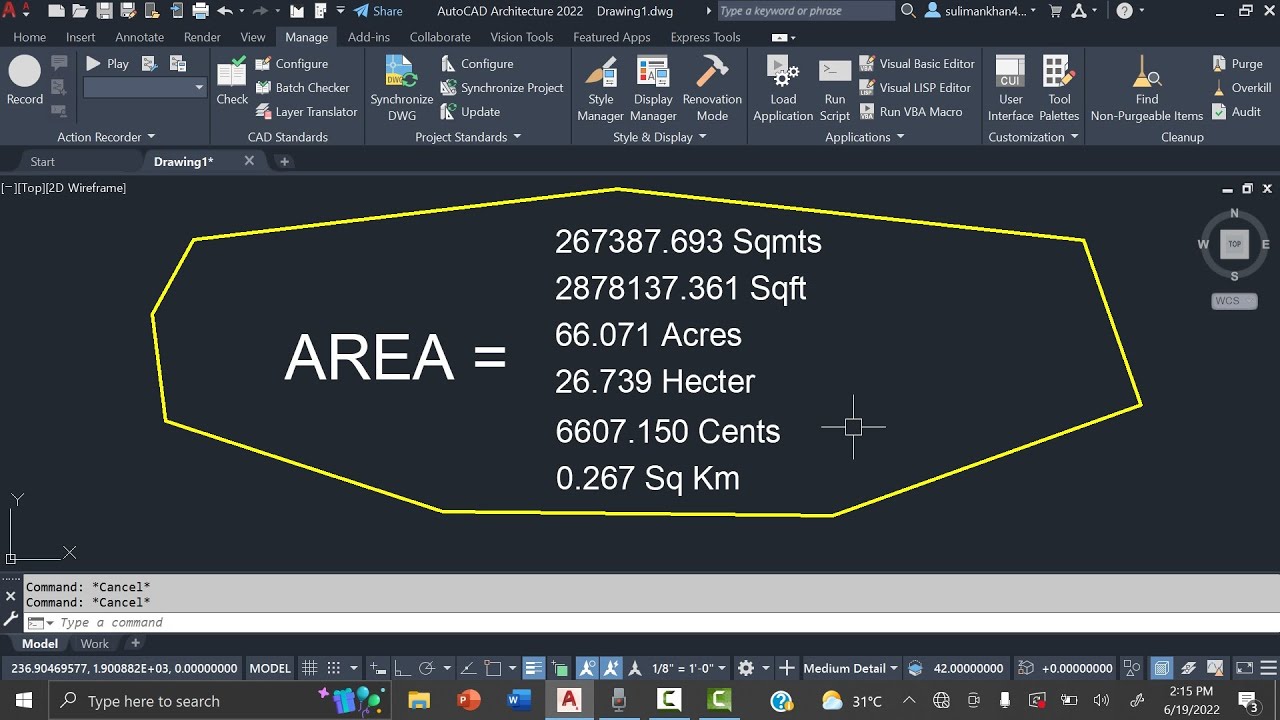The height and width of the screenshot is (720, 1280).
Task: Open the Check standards tool
Action: click(x=232, y=80)
